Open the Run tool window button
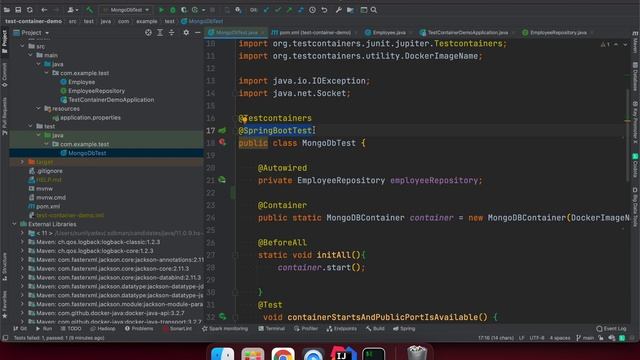The width and height of the screenshot is (640, 360). click(44, 329)
